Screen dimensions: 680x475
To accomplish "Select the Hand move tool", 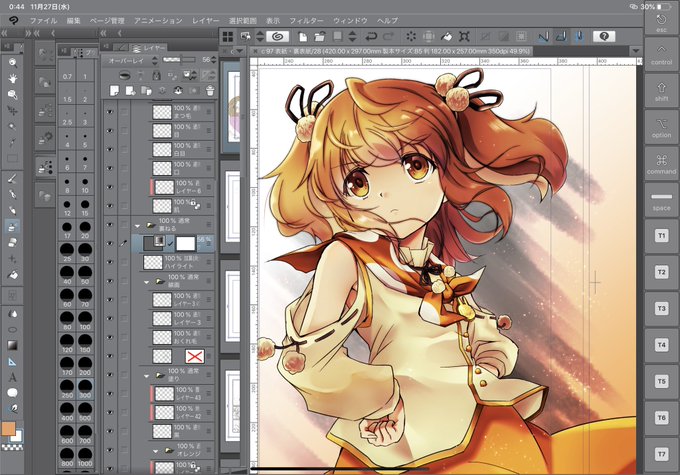I will pyautogui.click(x=13, y=79).
